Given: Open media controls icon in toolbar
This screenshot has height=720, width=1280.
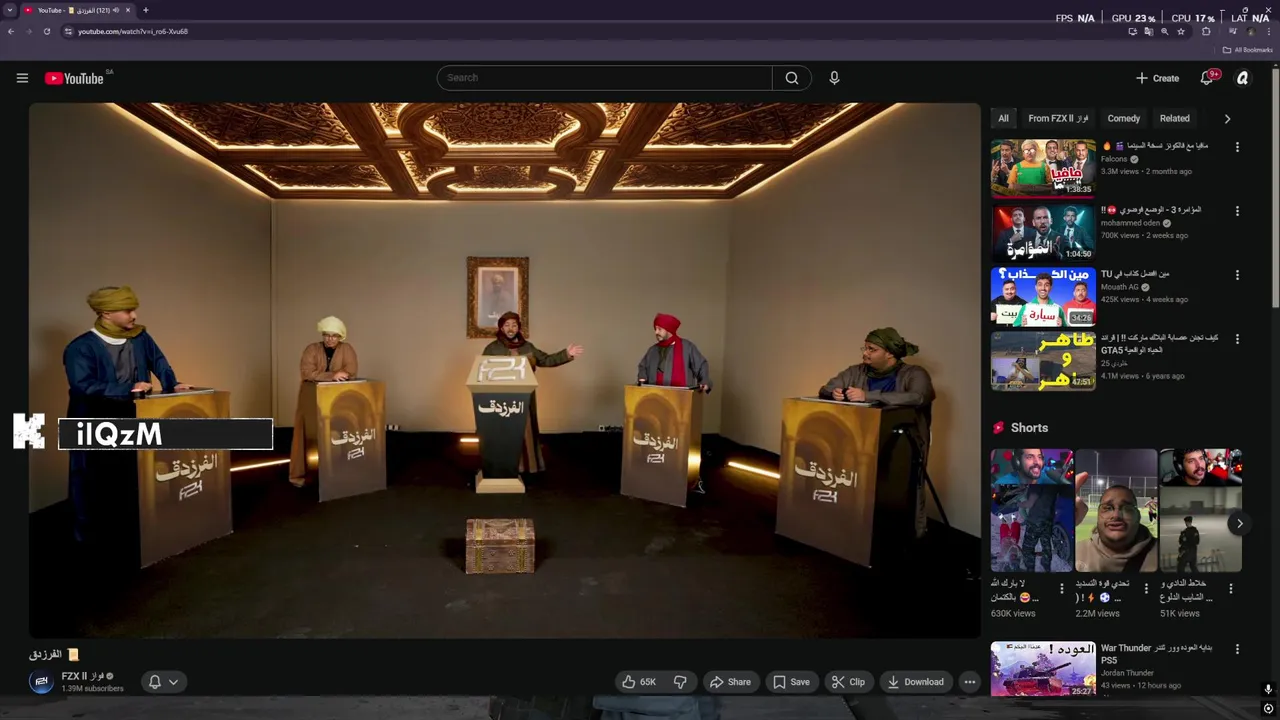Looking at the screenshot, I should click(x=1233, y=31).
